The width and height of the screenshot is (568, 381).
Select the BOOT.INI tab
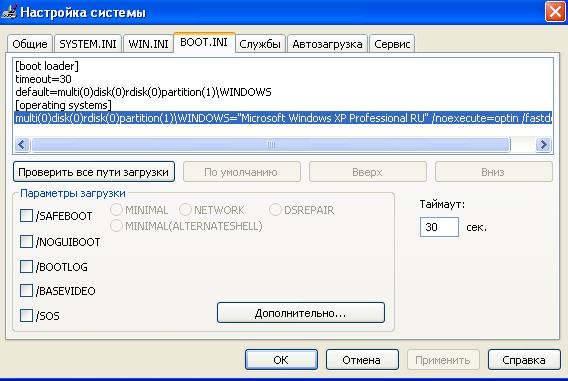pyautogui.click(x=204, y=42)
